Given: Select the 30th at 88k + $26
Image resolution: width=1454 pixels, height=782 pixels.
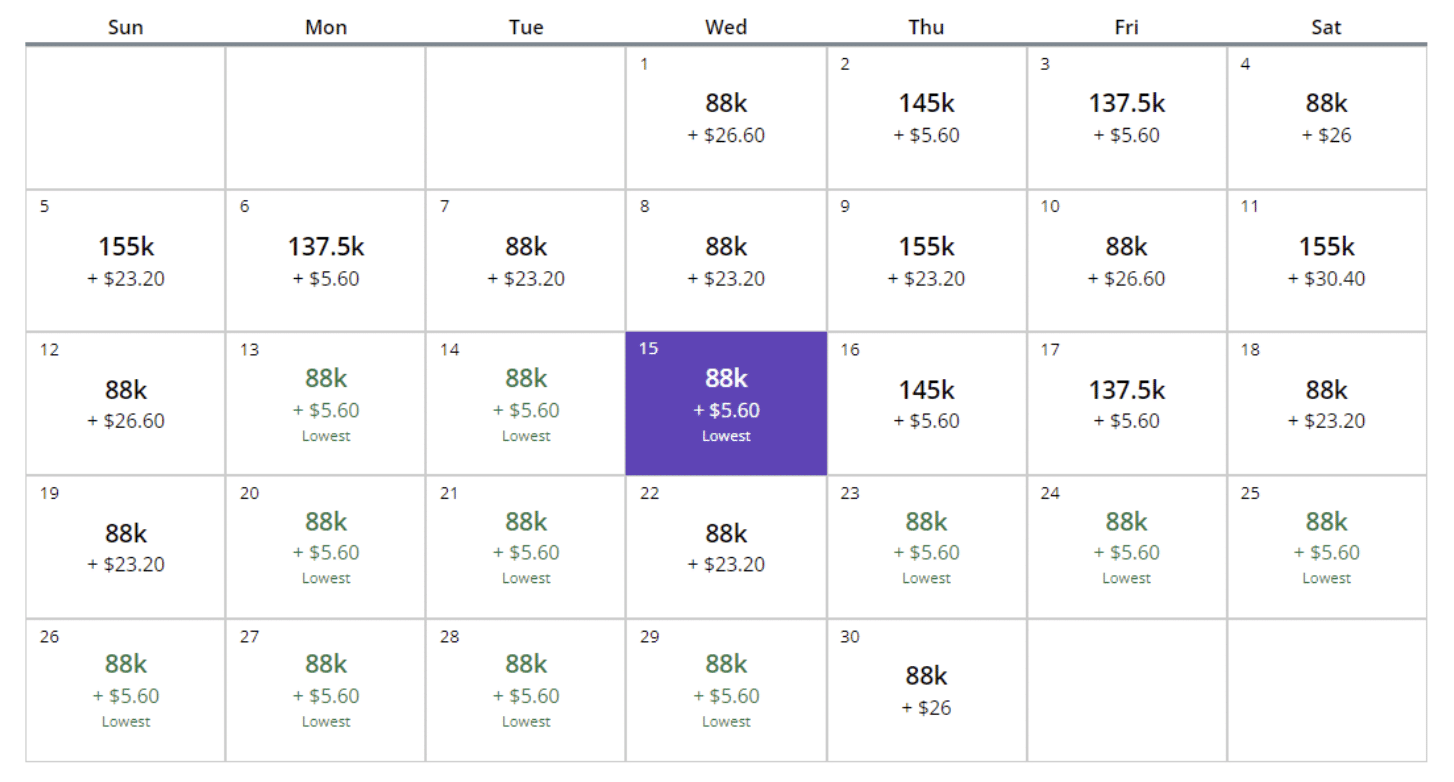Looking at the screenshot, I should 926,690.
